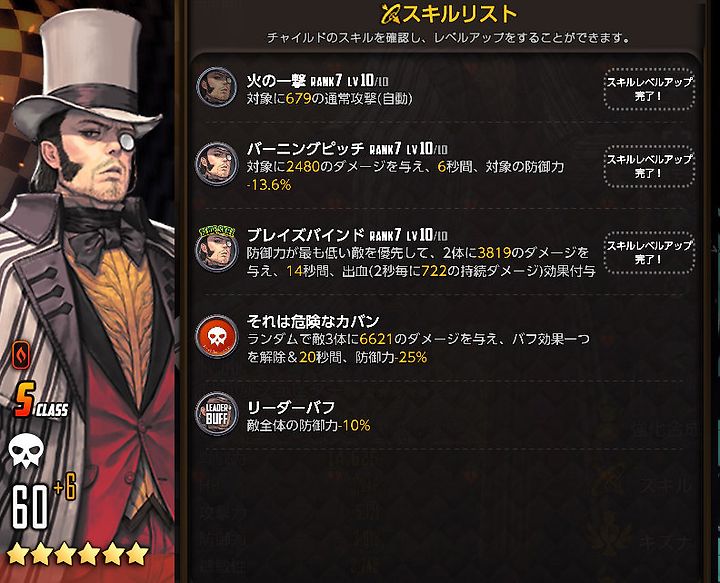Screen dimensions: 720x583
Task: Tap the ブレイズバインド drive skill icon
Action: [x=216, y=249]
